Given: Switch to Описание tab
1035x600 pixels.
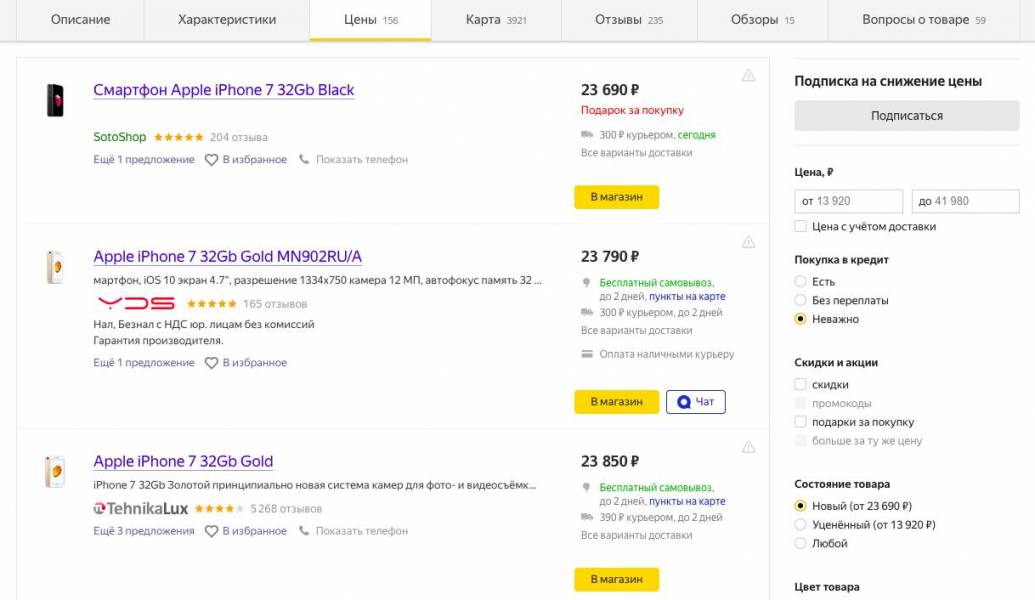Looking at the screenshot, I should click(81, 20).
